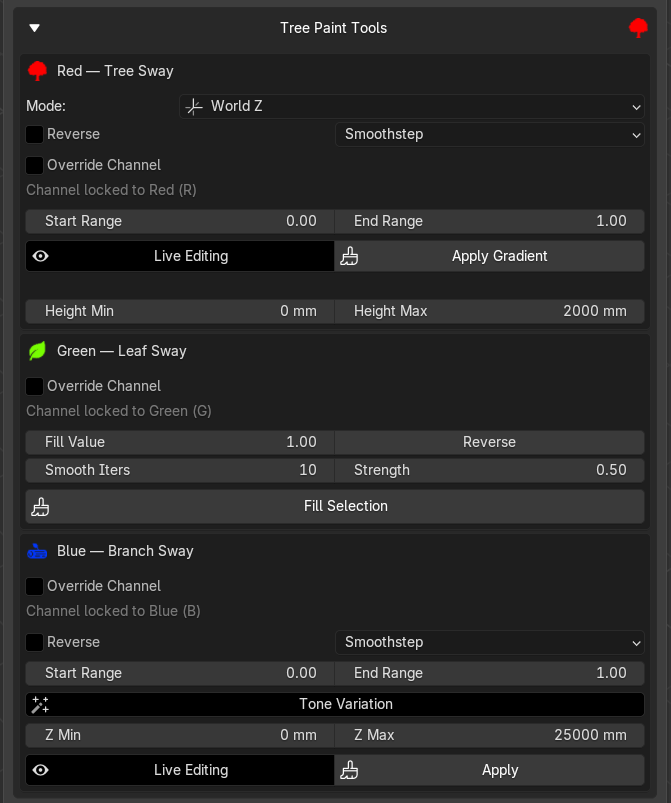
Task: Click the Tone Variation button label
Action: [x=345, y=704]
